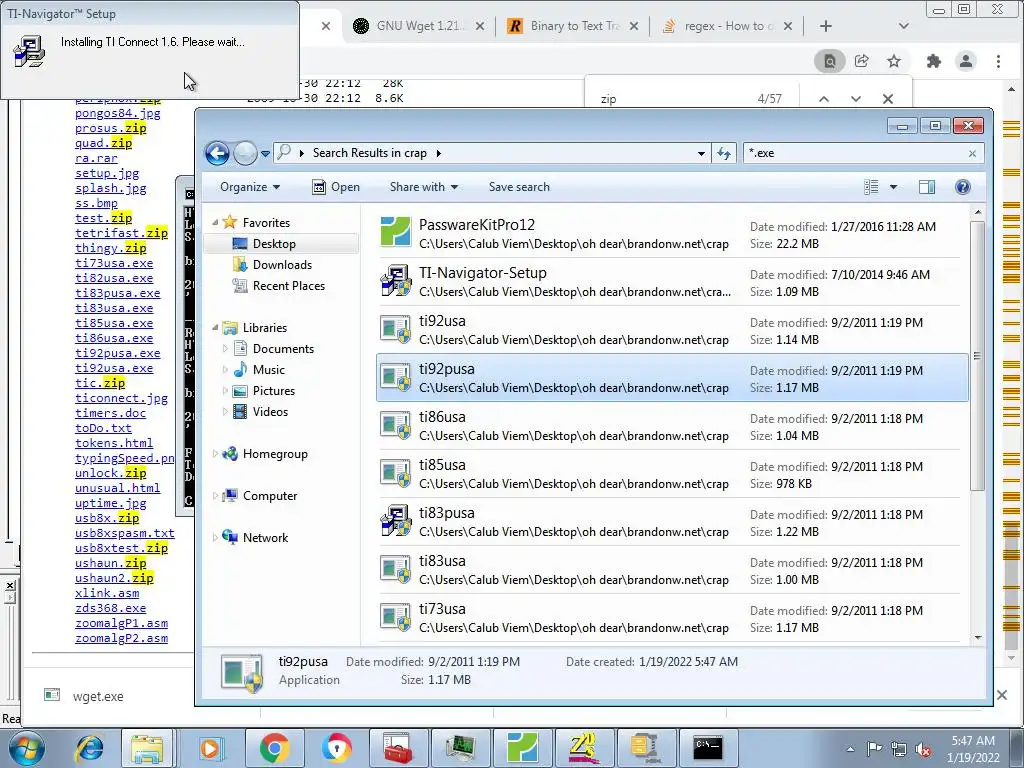Expand the Computer node
1024x768 pixels.
coord(215,496)
